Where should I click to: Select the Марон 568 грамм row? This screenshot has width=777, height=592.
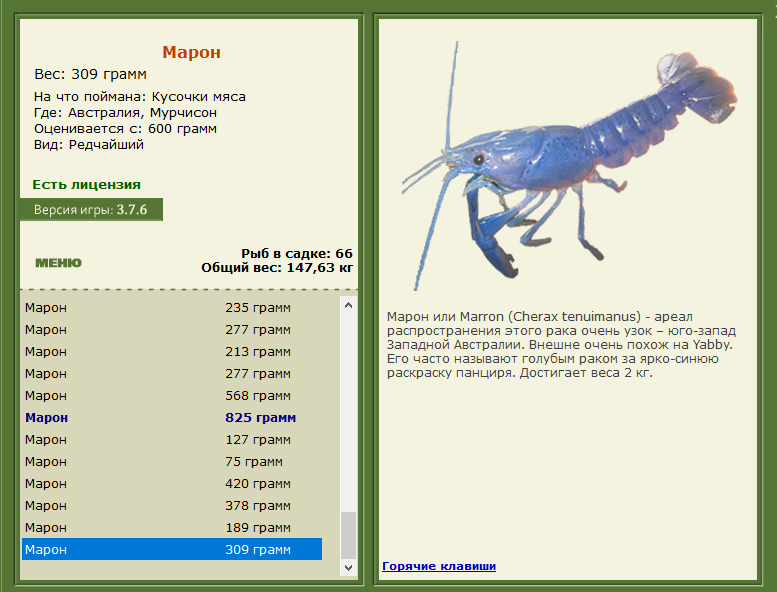pyautogui.click(x=172, y=396)
